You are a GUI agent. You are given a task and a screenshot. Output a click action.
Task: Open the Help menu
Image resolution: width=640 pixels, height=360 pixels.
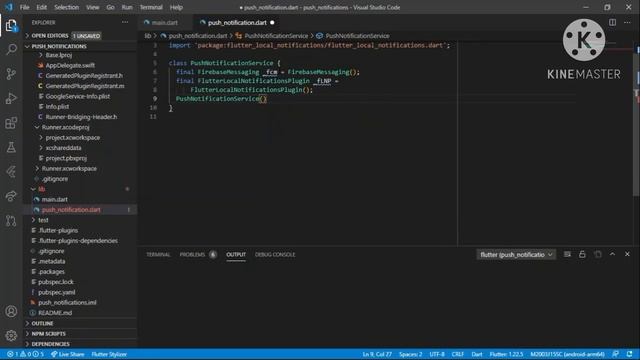coord(176,7)
